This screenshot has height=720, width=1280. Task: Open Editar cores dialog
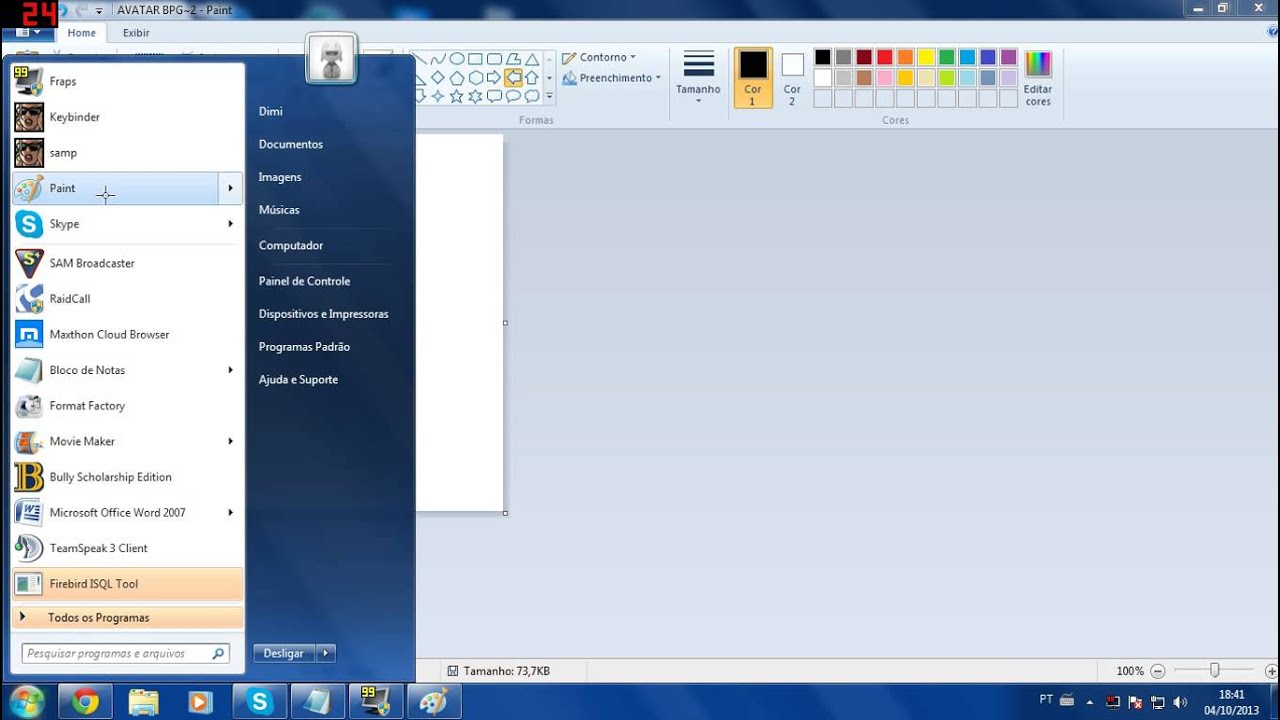(x=1038, y=78)
